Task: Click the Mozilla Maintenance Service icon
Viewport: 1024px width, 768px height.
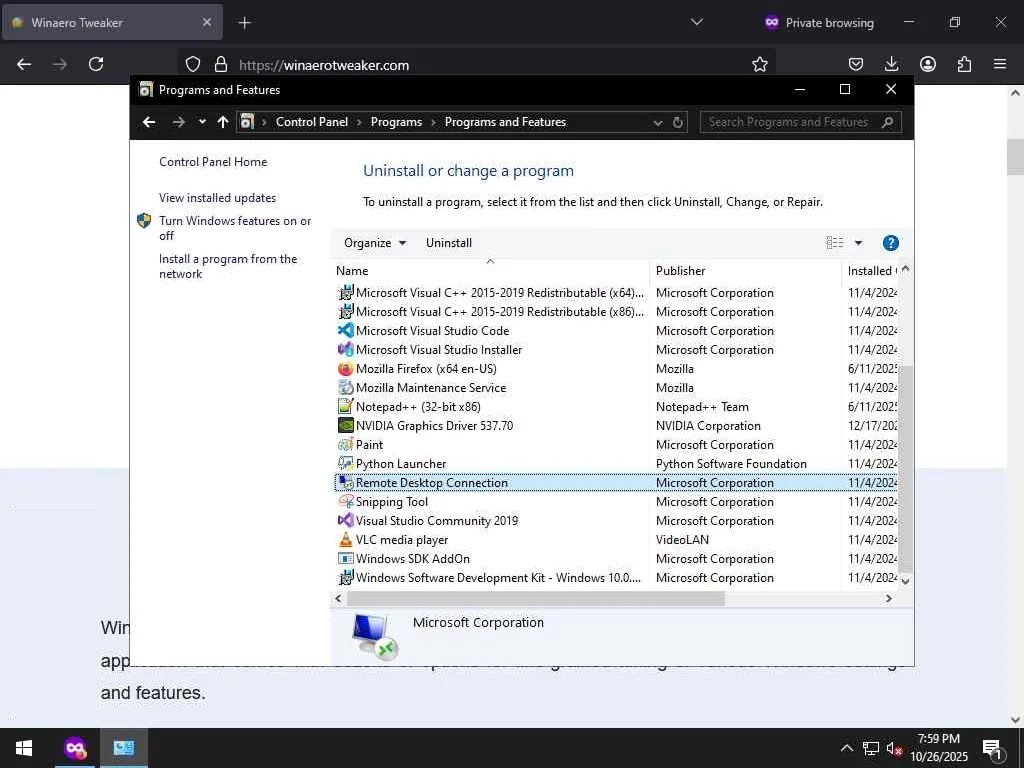Action: coord(345,387)
